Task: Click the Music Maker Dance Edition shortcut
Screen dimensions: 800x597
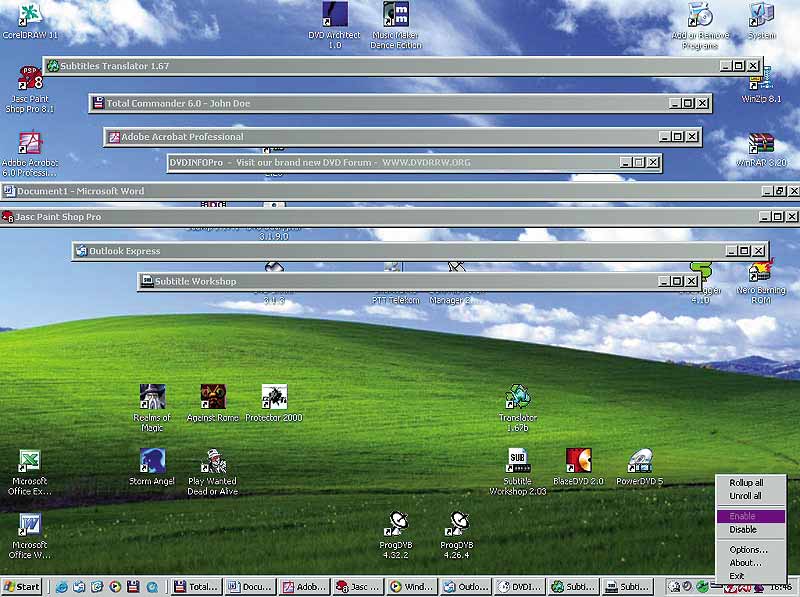Action: click(x=396, y=26)
